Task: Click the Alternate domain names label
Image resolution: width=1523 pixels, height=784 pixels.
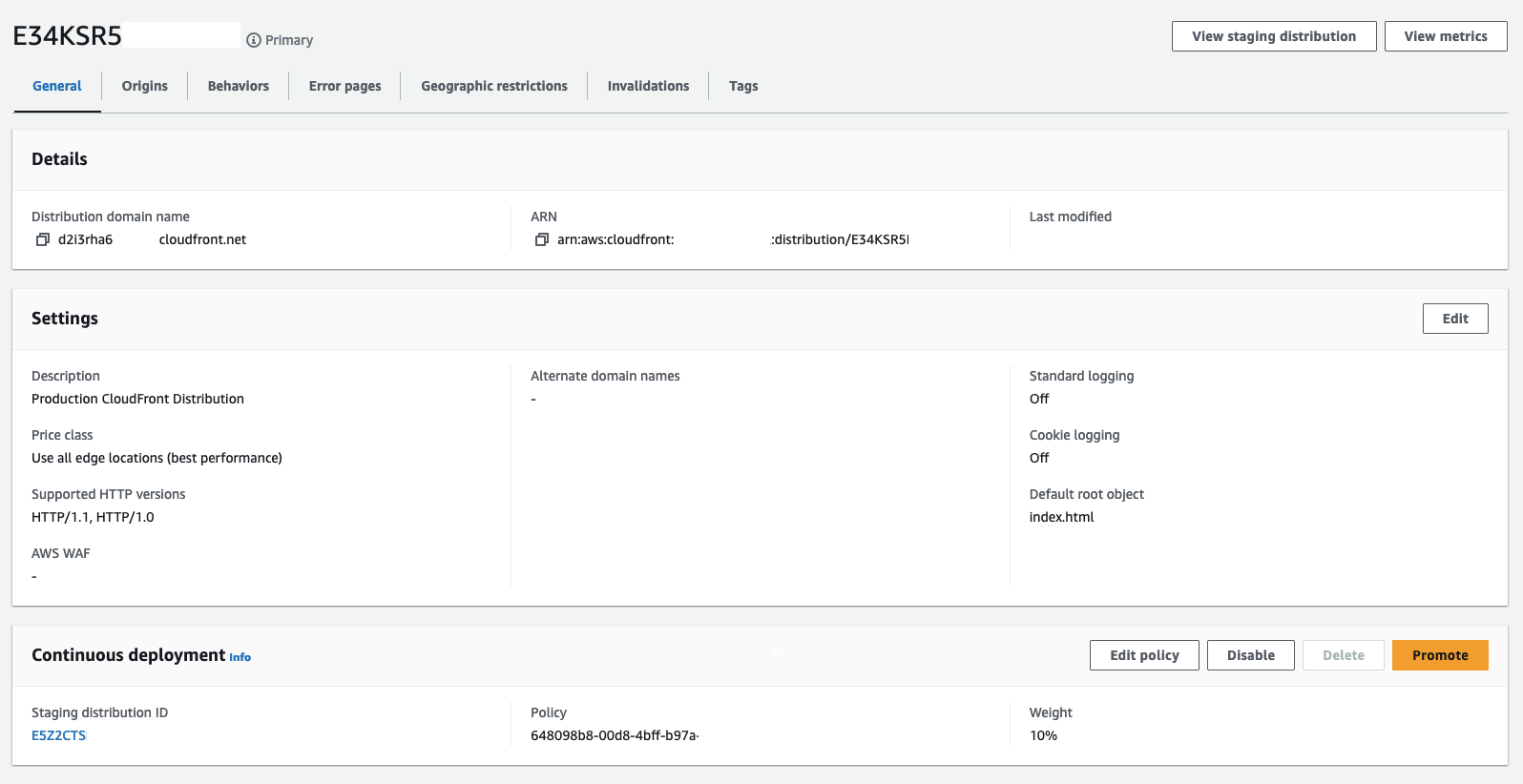Action: click(x=605, y=376)
